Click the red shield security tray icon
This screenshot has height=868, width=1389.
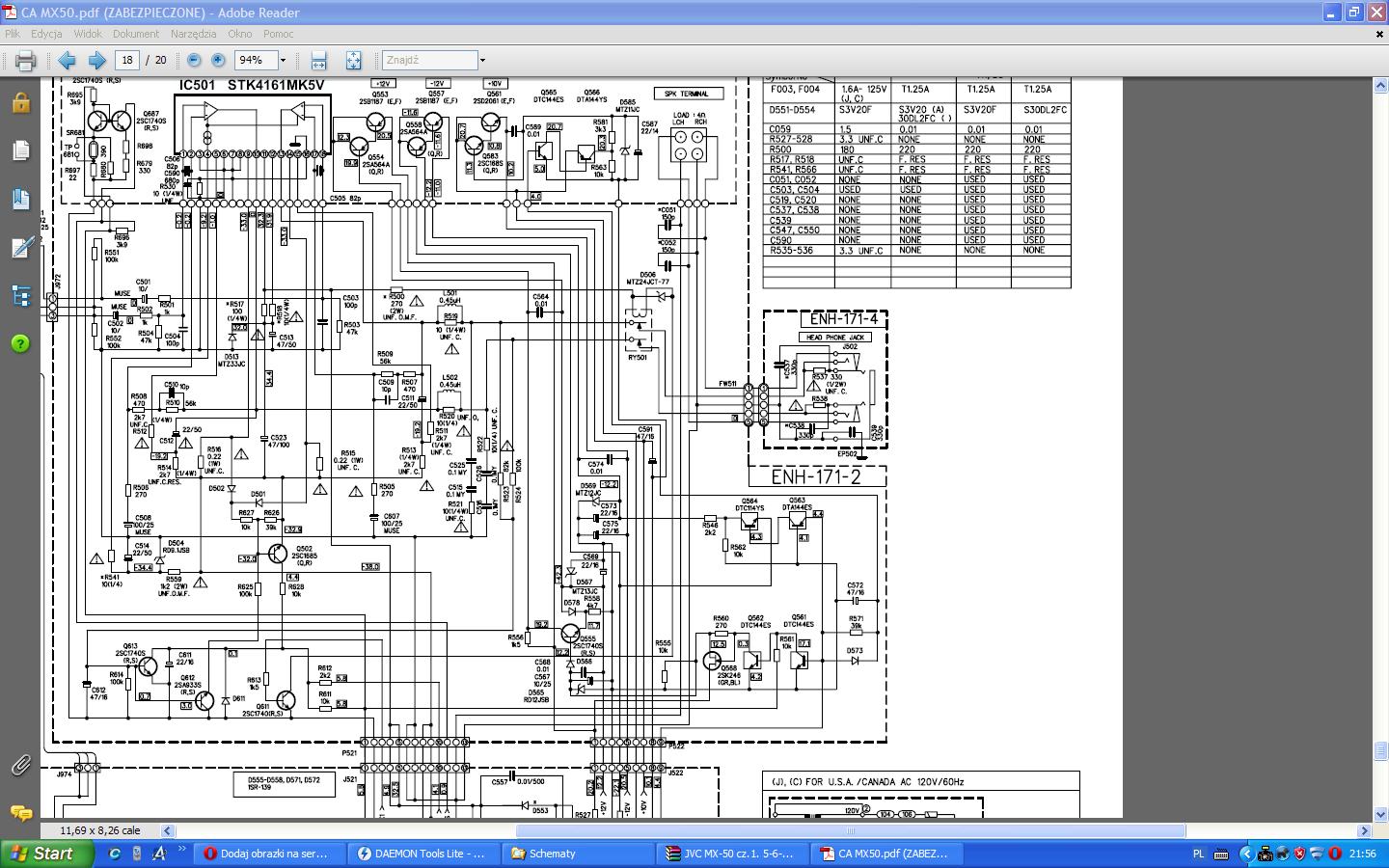(x=1299, y=854)
